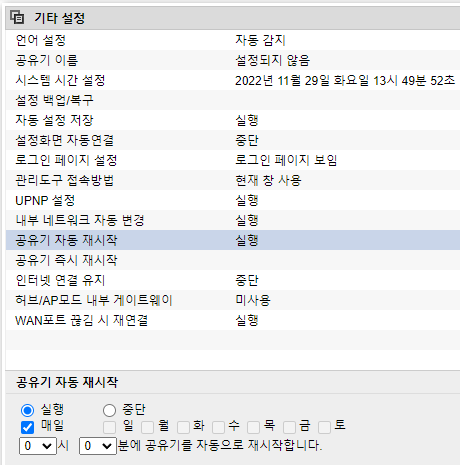
Task: Click the 자동 감지 language value
Action: pyautogui.click(x=260, y=40)
